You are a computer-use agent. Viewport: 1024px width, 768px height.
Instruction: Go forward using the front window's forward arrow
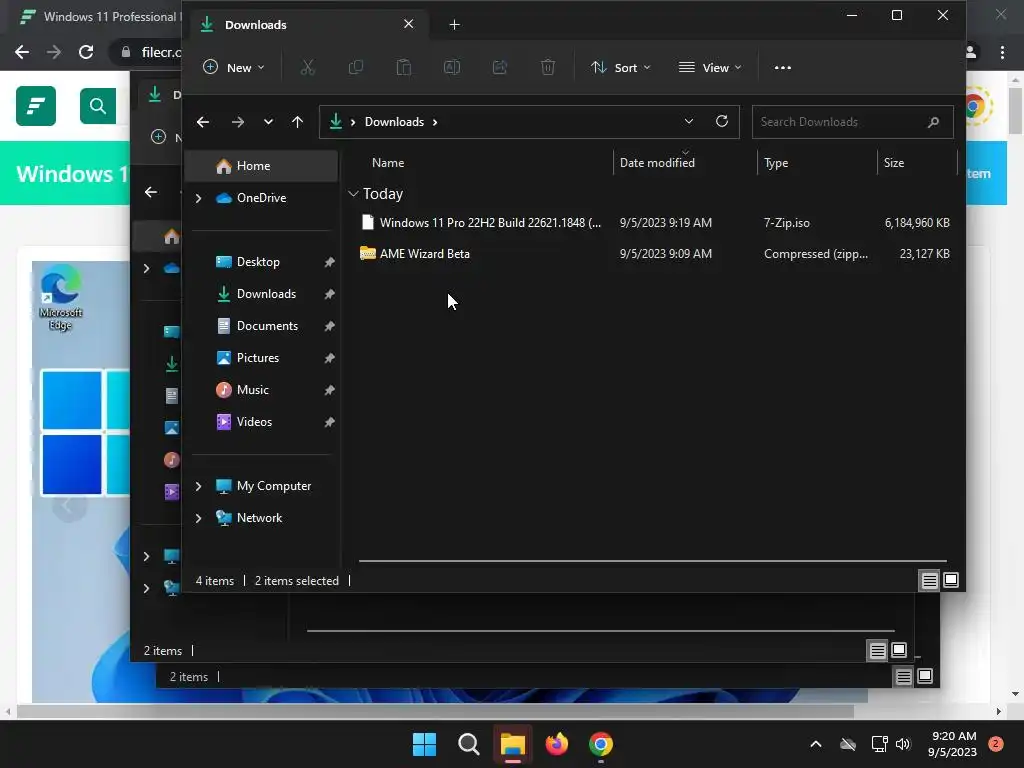point(238,121)
